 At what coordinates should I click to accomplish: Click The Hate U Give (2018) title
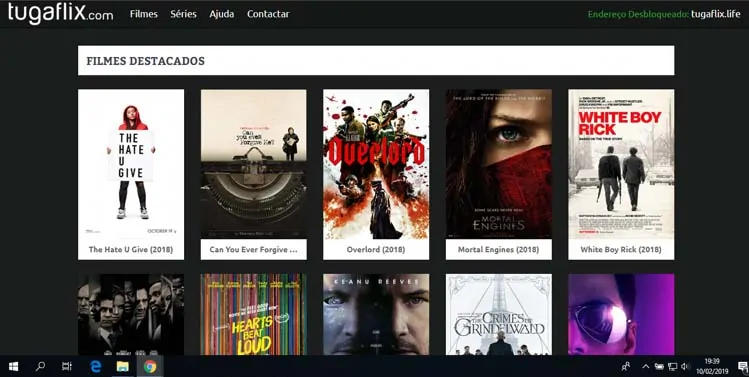[131, 249]
